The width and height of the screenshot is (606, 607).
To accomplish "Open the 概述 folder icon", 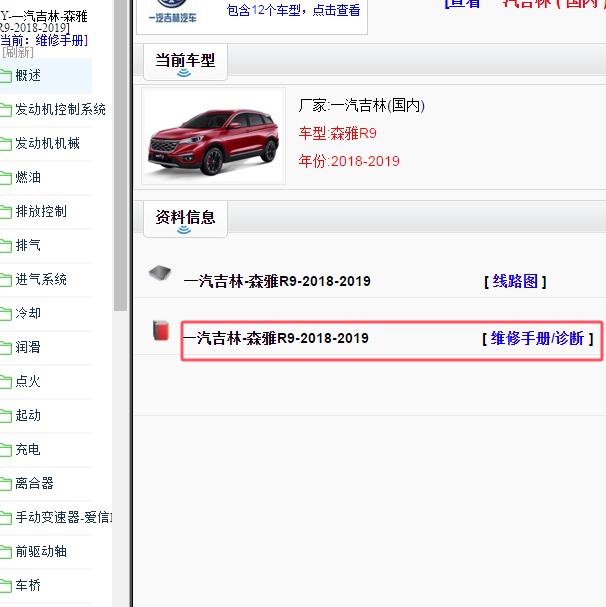I will coord(5,76).
